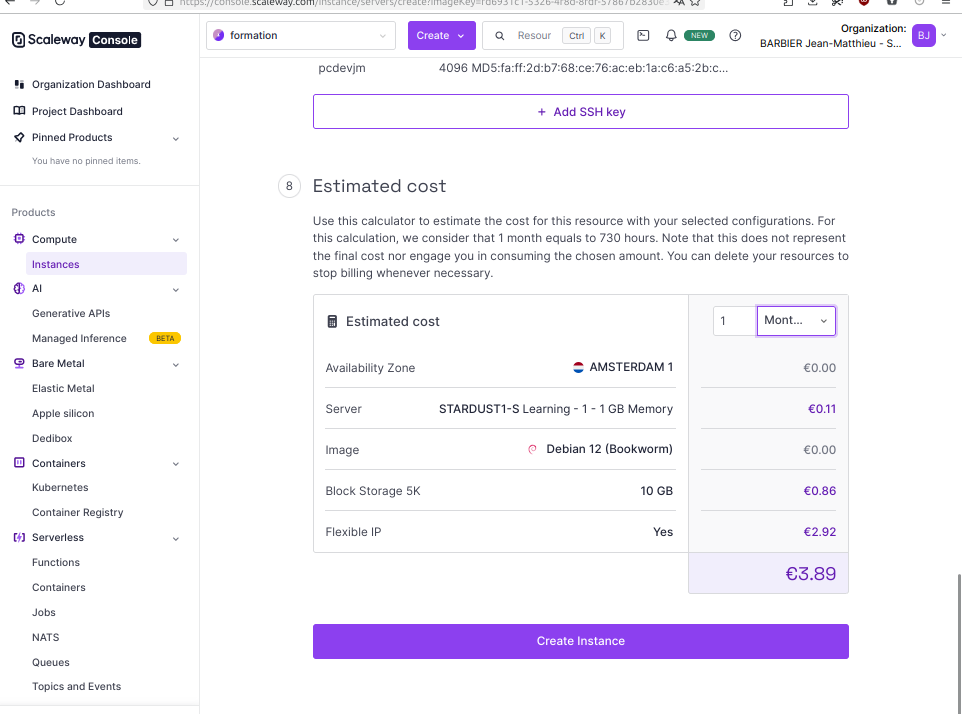The width and height of the screenshot is (962, 714).
Task: Open Managed Inference in sidebar
Action: (79, 338)
